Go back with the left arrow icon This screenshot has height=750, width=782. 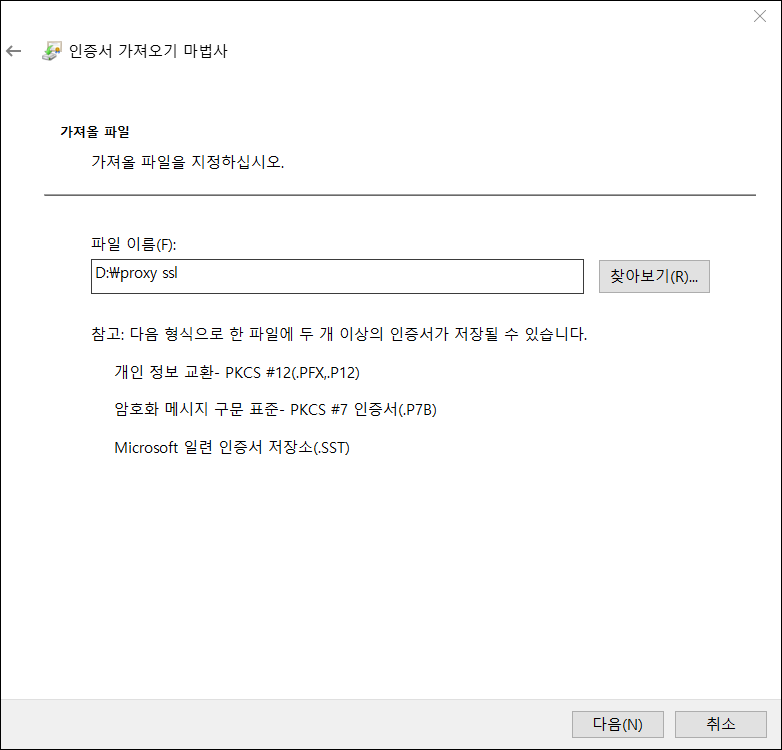pyautogui.click(x=13, y=51)
